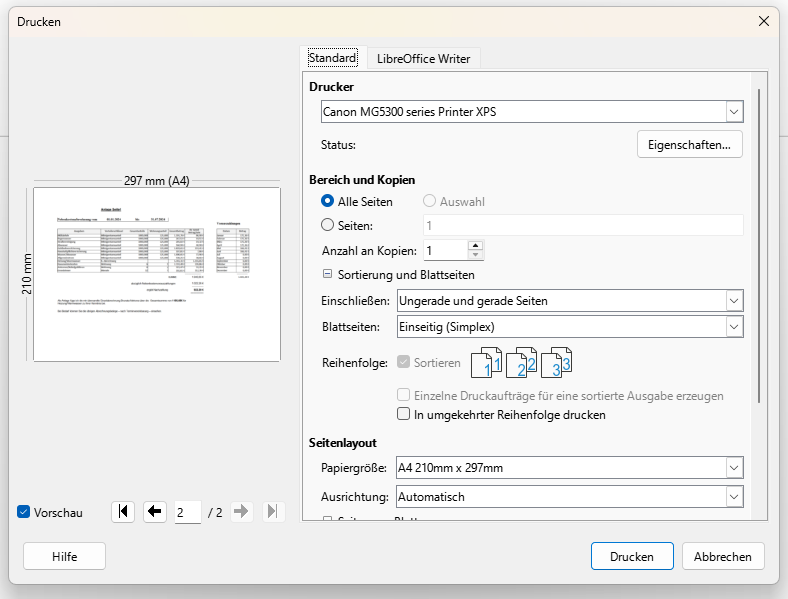788x599 pixels.
Task: Open the Papiergröße dropdown
Action: (734, 468)
